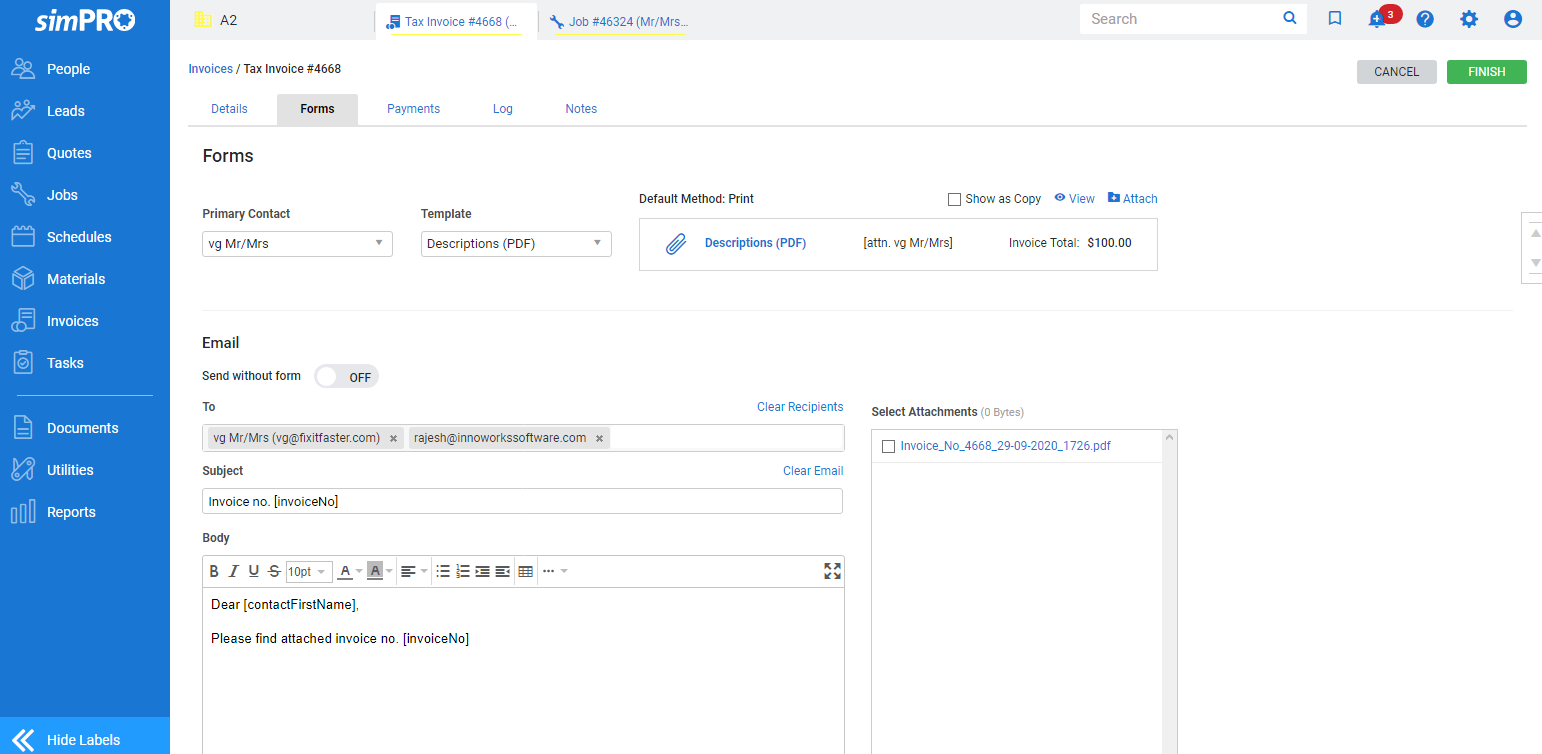Remove vg Mr/Mrs recipient chip
This screenshot has height=754, width=1542.
[394, 439]
